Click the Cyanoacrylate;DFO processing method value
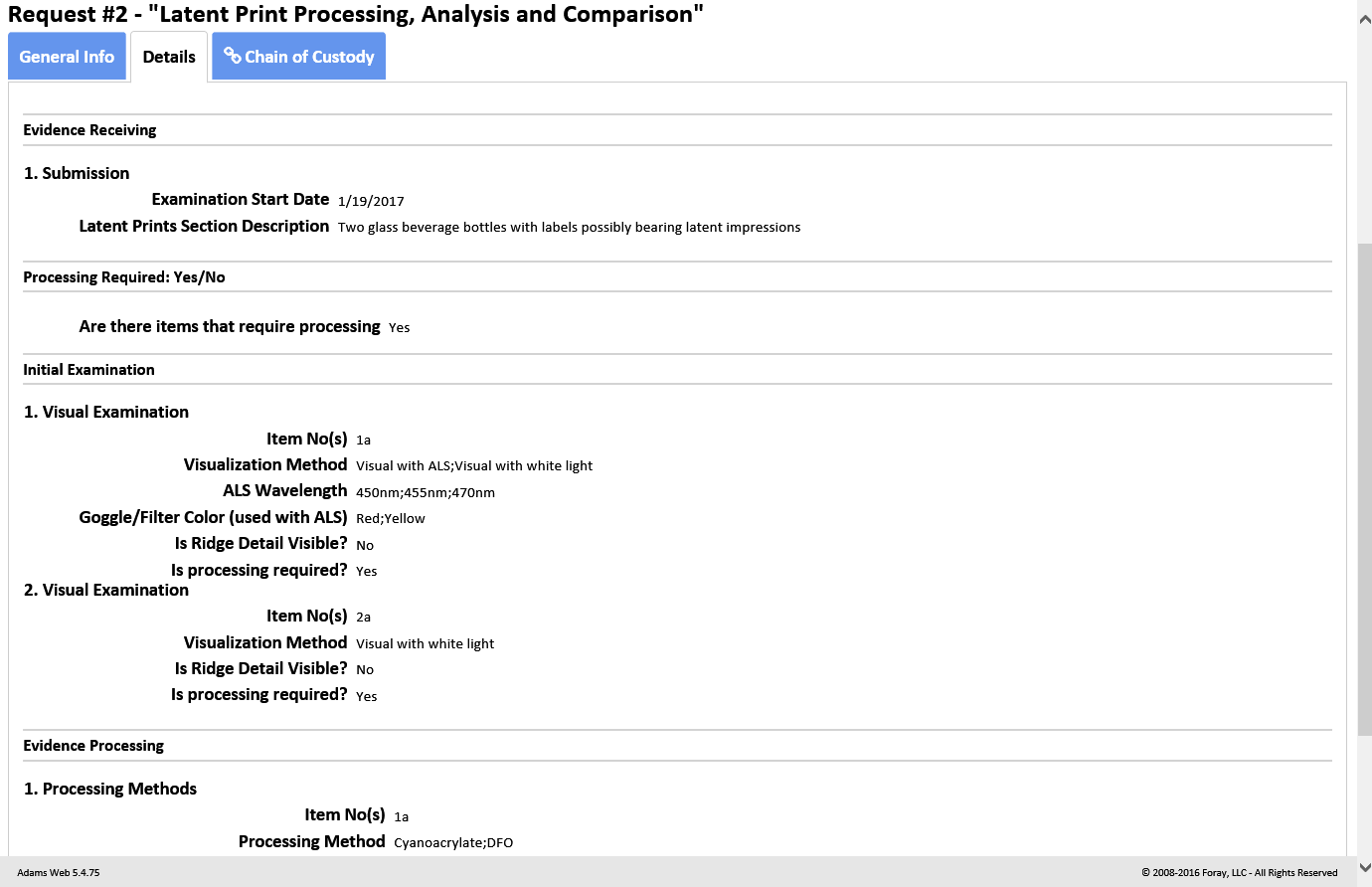The image size is (1372, 887). (x=453, y=843)
